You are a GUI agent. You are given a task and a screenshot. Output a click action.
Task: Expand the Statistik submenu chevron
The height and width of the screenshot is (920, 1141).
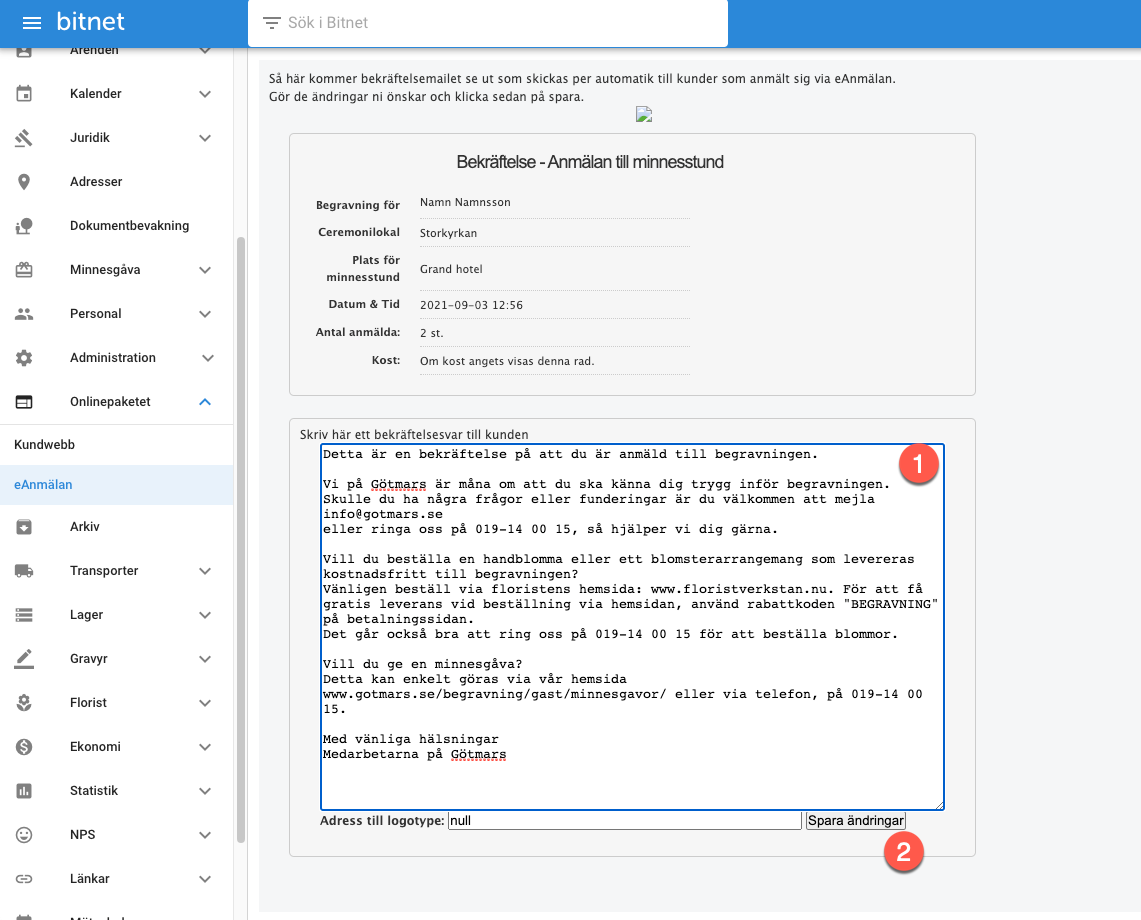(205, 791)
